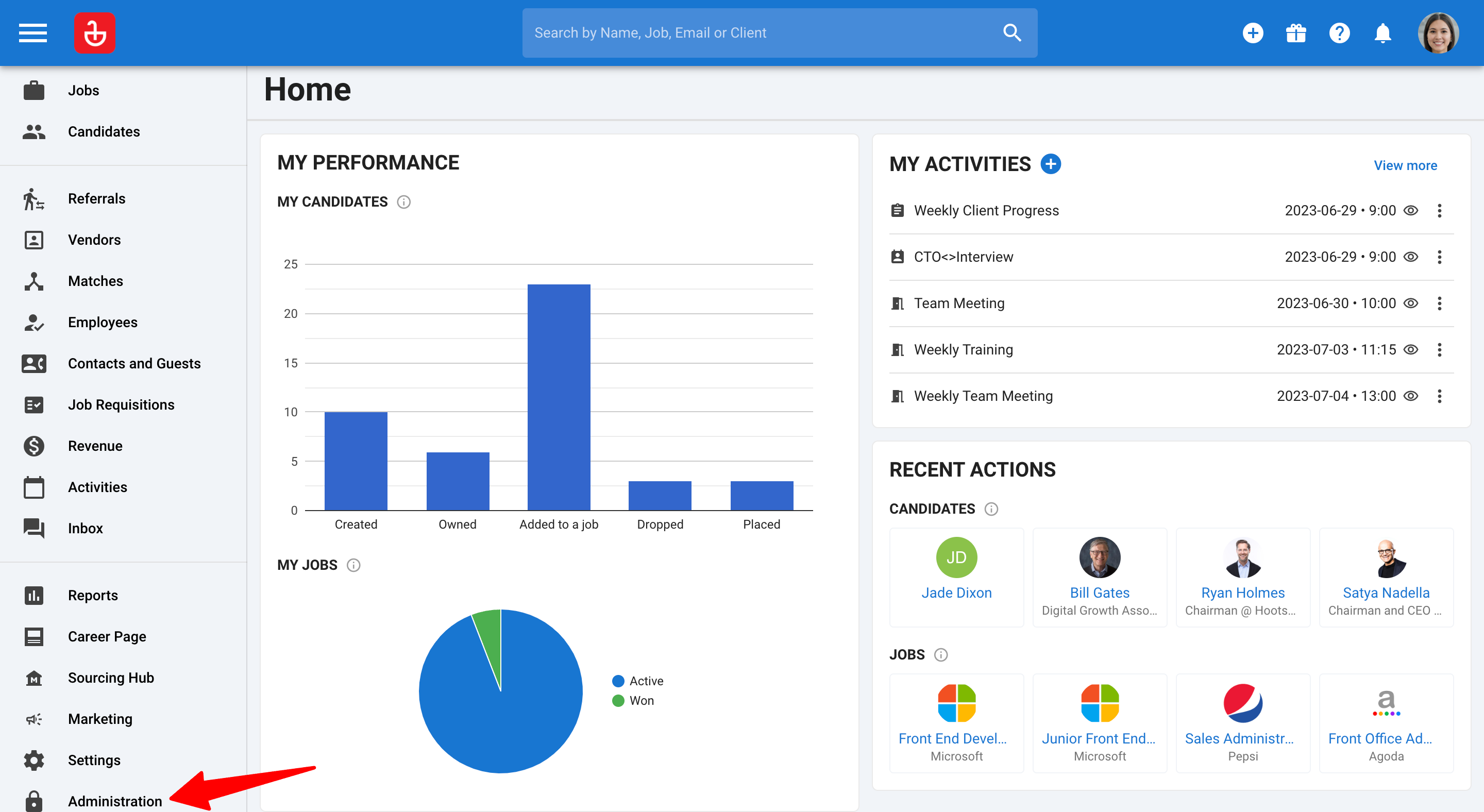Focus the search by name field

tap(780, 33)
